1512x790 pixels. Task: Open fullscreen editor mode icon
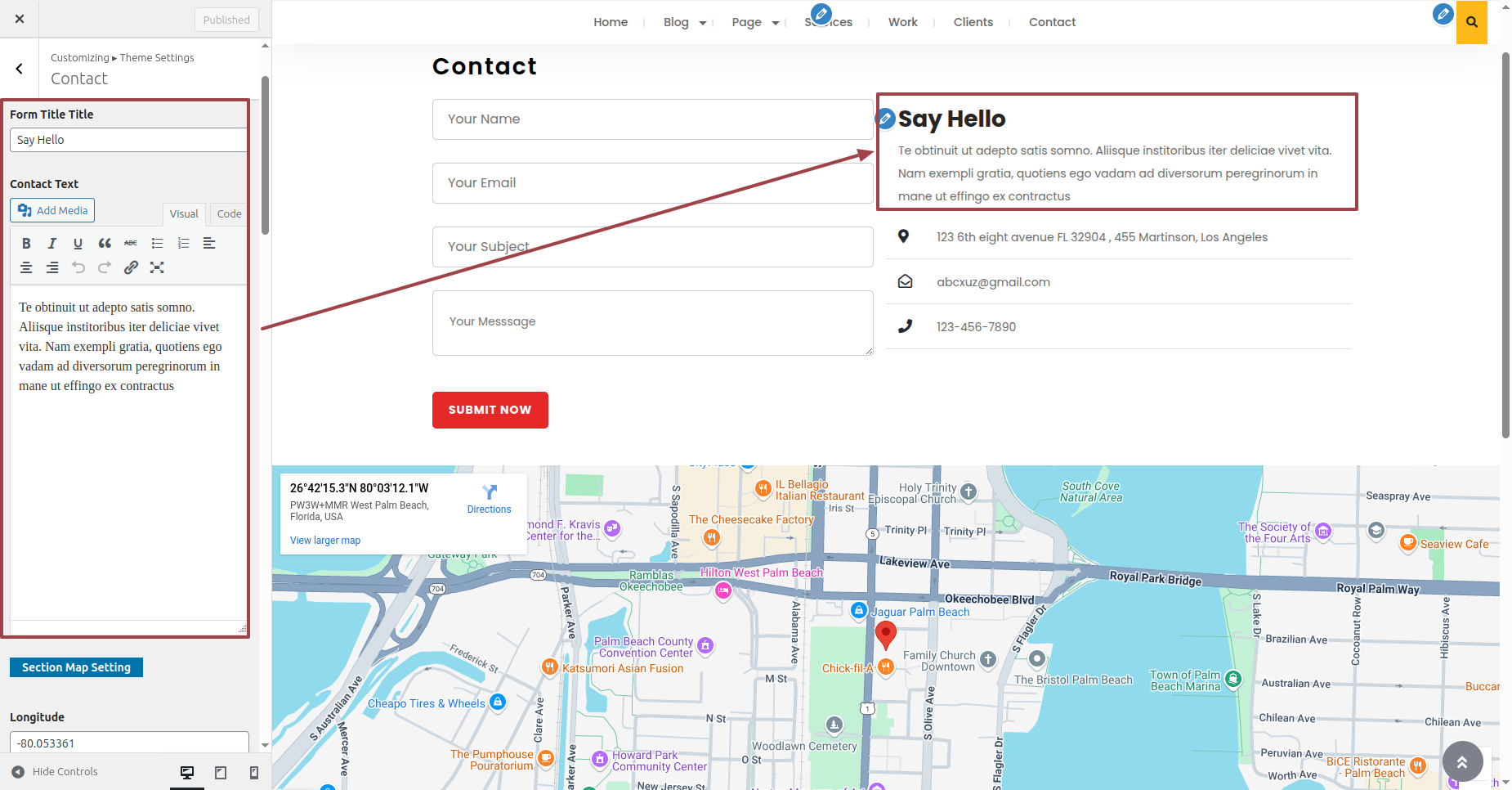pyautogui.click(x=157, y=268)
